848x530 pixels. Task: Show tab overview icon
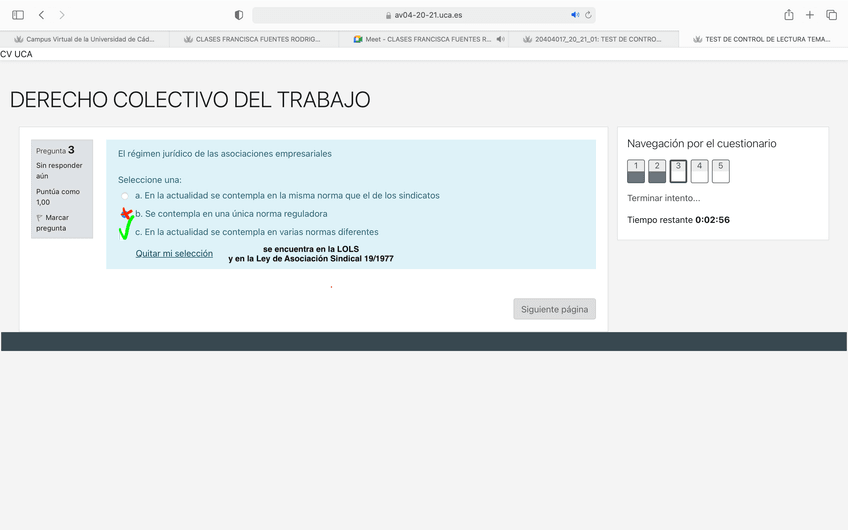pos(831,15)
